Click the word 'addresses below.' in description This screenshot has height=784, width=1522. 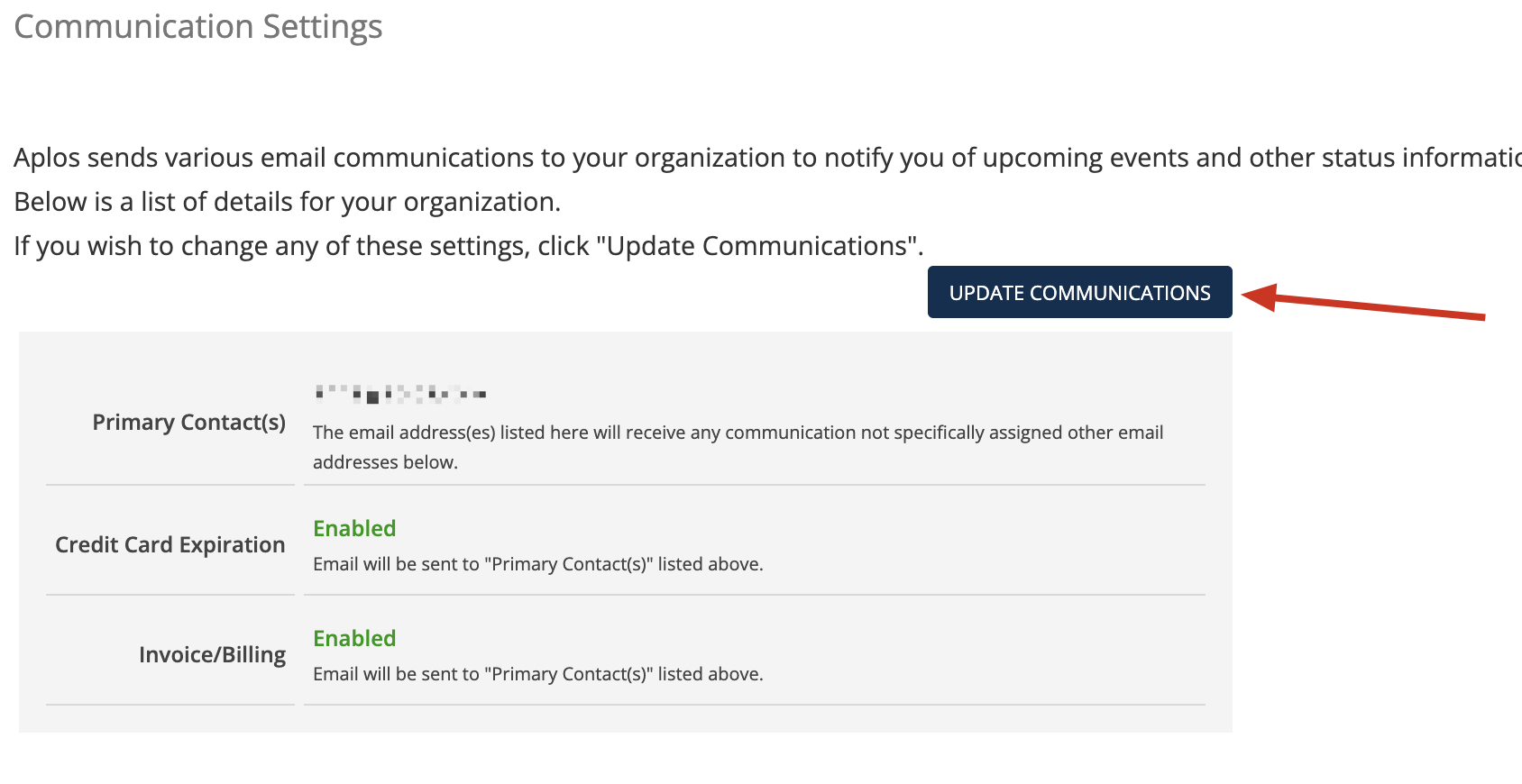click(x=385, y=462)
